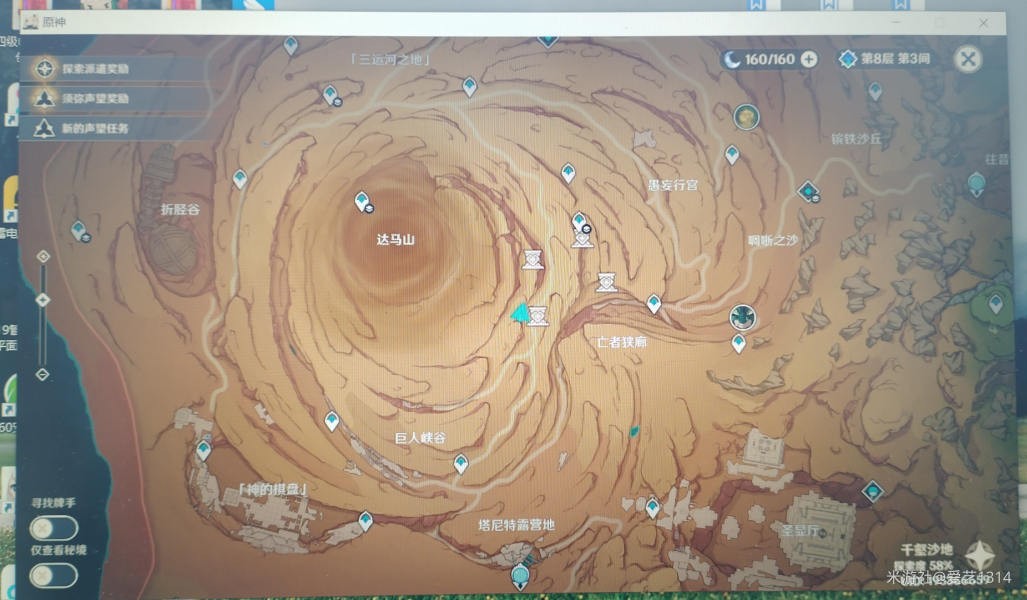Screen dimensions: 1027x600
Task: Click the 亡者狭廊 map label
Action: pos(622,342)
